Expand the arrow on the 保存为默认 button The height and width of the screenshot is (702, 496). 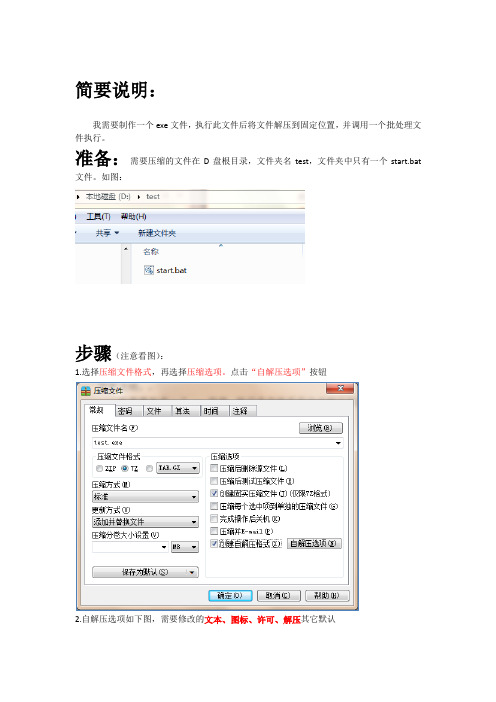(x=193, y=572)
